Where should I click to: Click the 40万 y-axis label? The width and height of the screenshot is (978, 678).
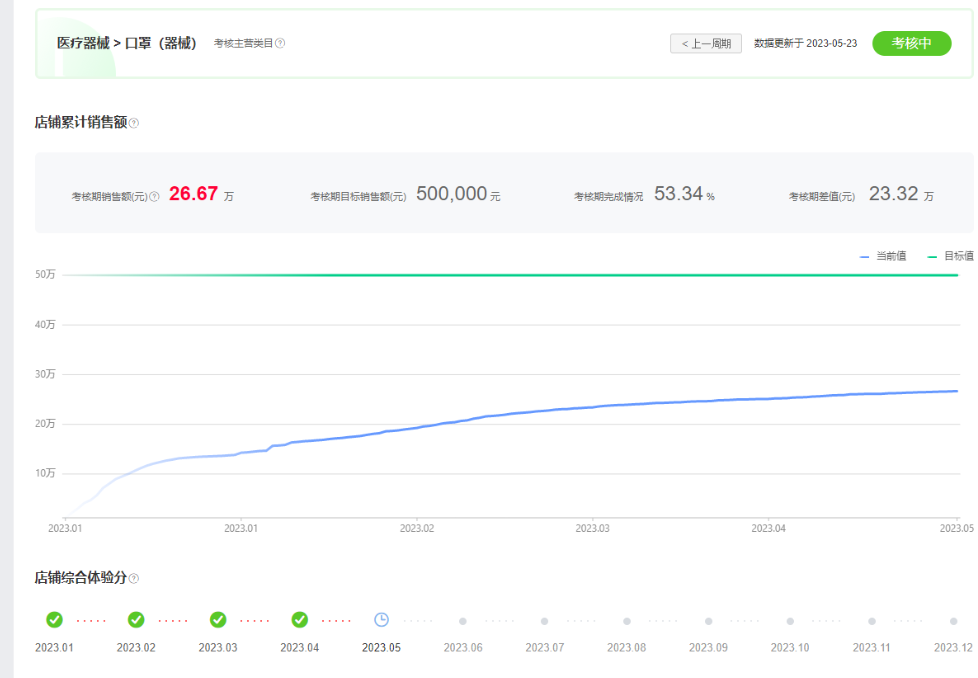[x=45, y=324]
